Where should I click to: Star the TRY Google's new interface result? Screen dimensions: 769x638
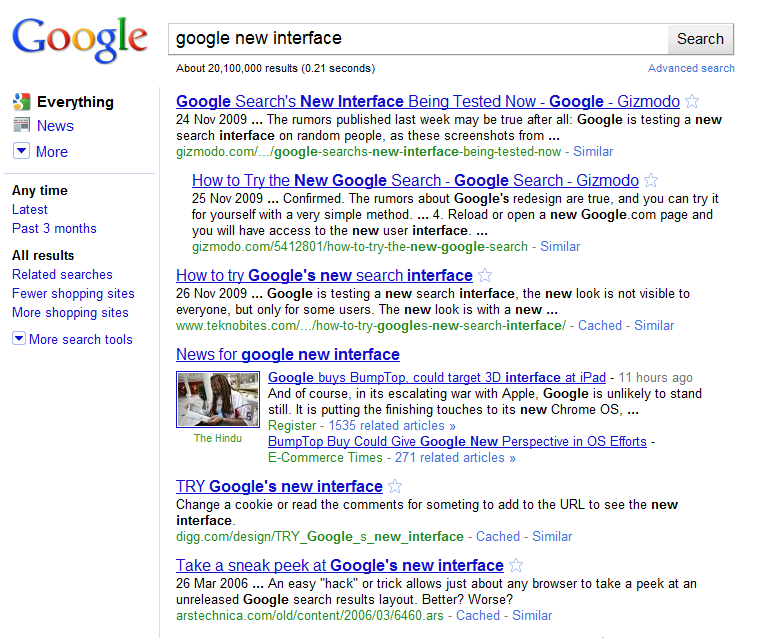[x=395, y=486]
